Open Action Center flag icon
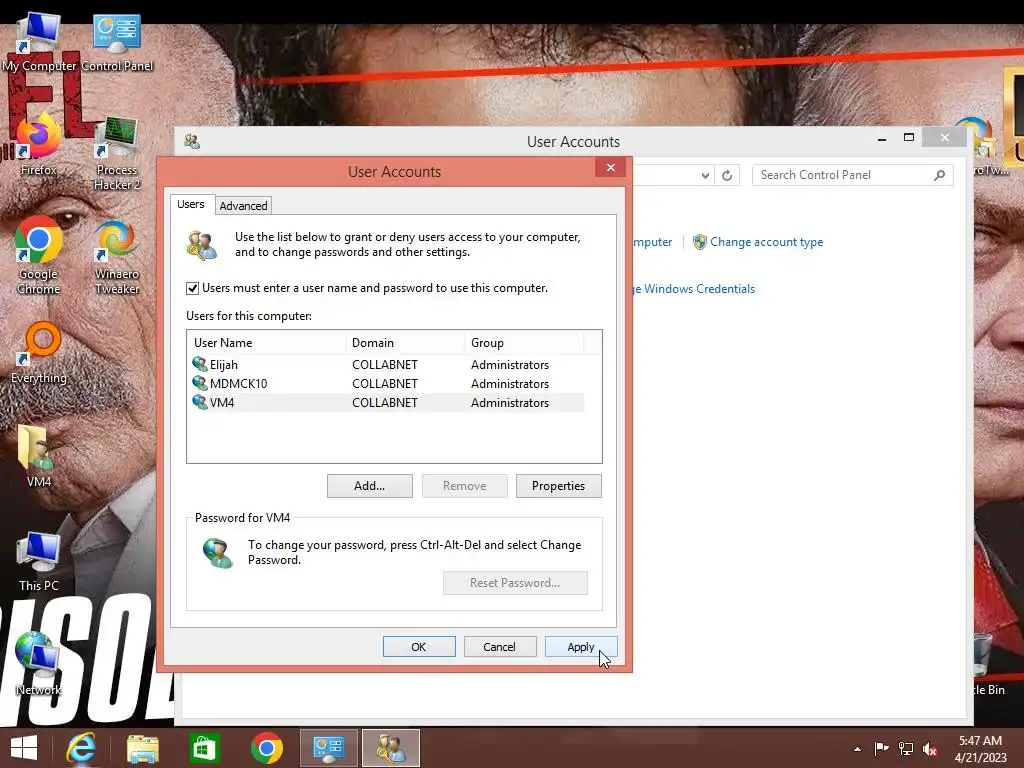 coord(881,748)
